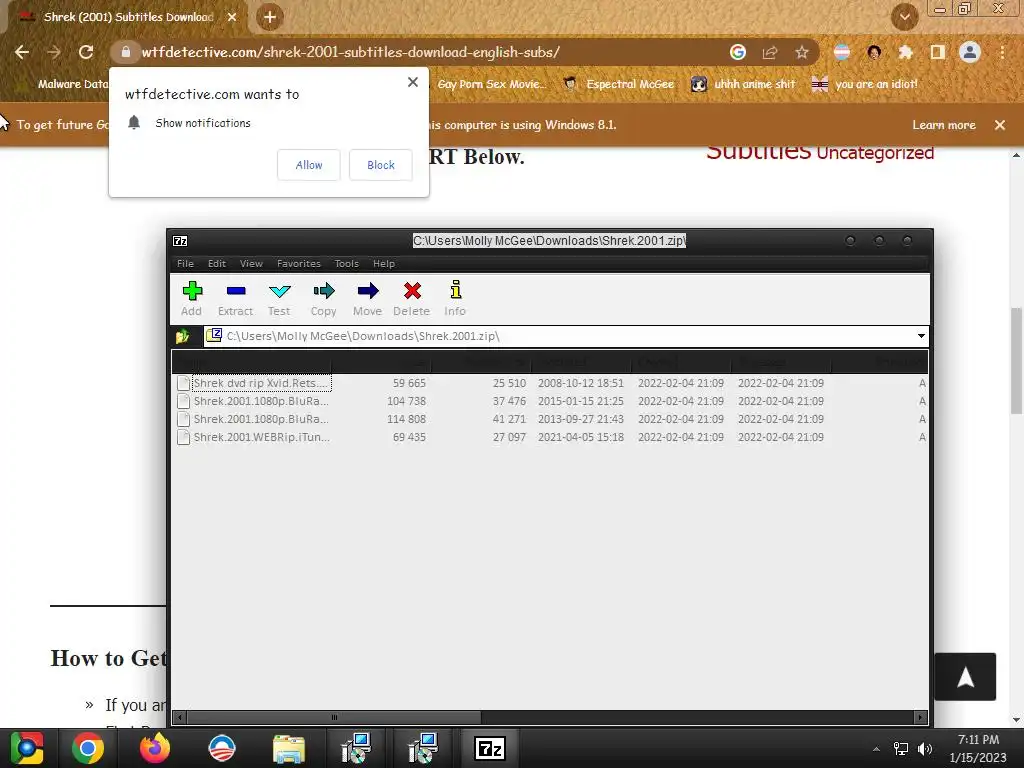Open the you are an idiot! bookmark

coord(865,84)
